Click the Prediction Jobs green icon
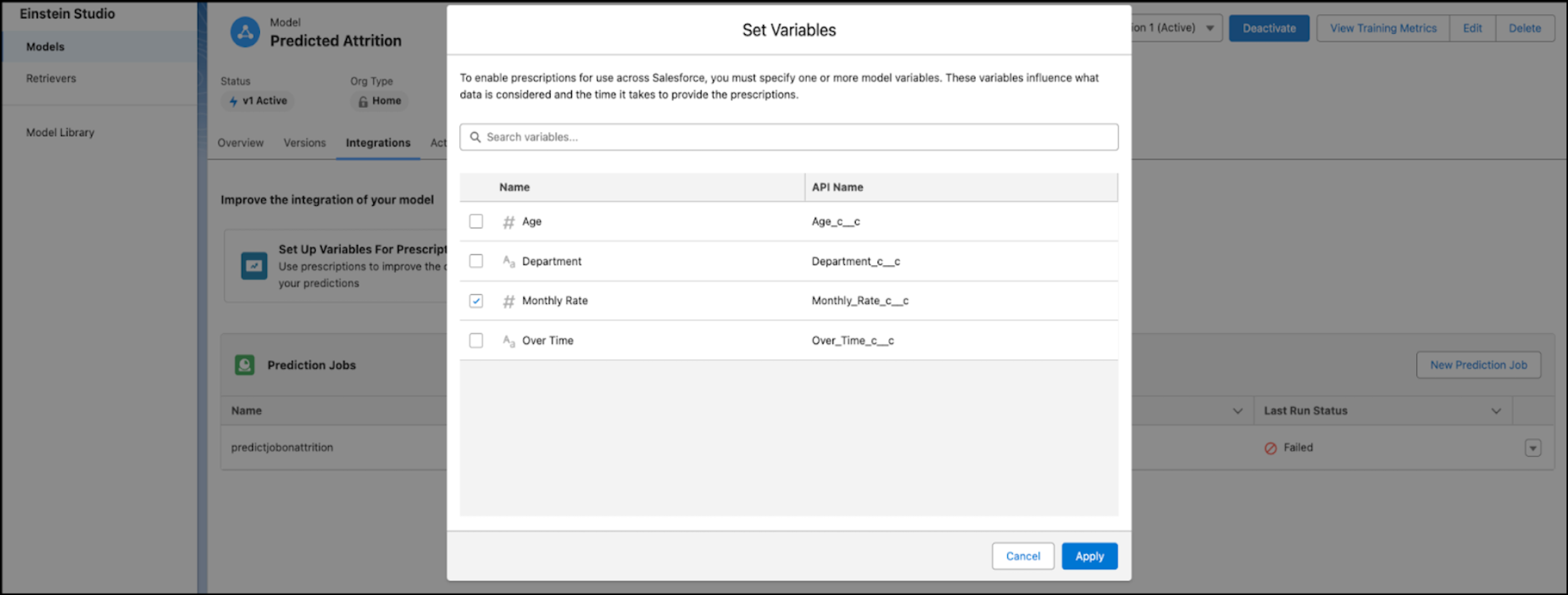 coord(245,365)
